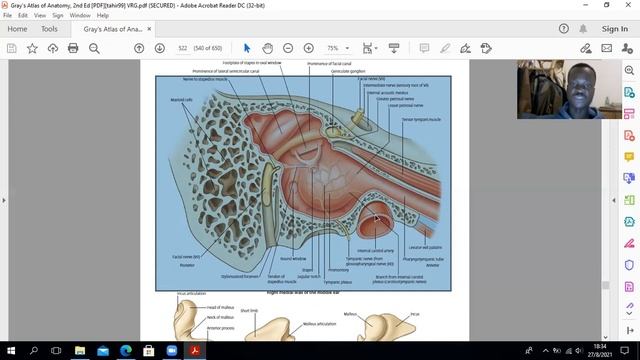This screenshot has height=360, width=640.
Task: Click the stamp tool icon
Action: tap(486, 48)
